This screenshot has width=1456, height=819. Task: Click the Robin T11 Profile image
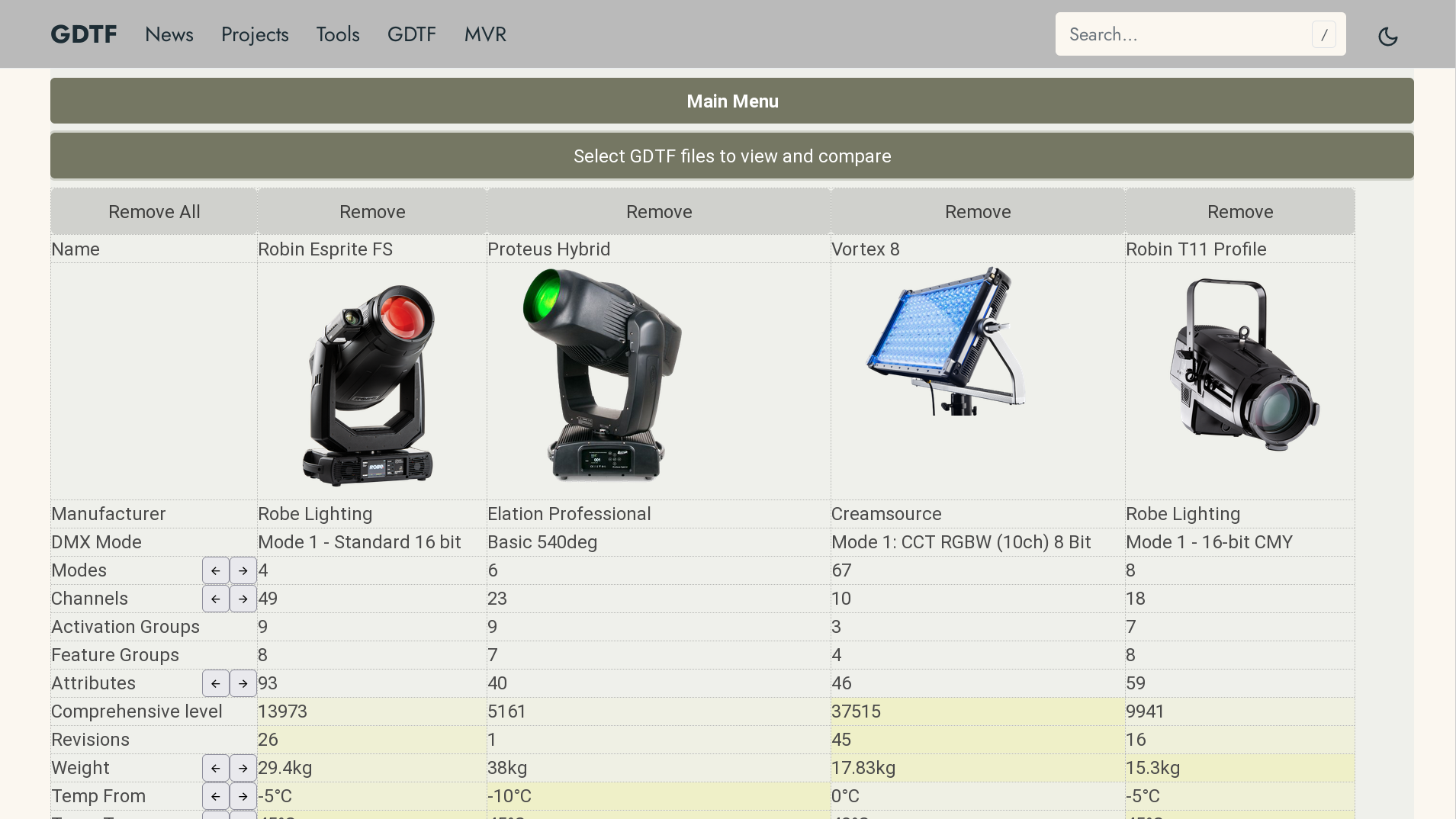tap(1244, 365)
